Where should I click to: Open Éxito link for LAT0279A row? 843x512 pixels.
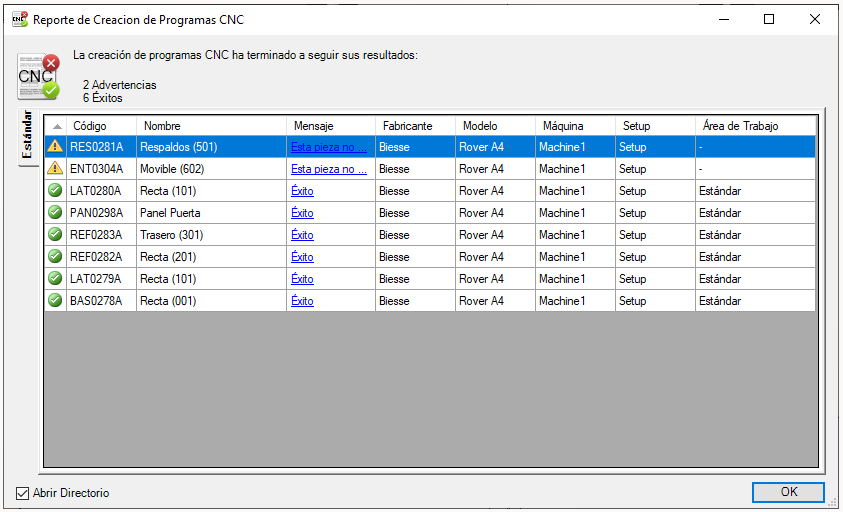pyautogui.click(x=302, y=279)
